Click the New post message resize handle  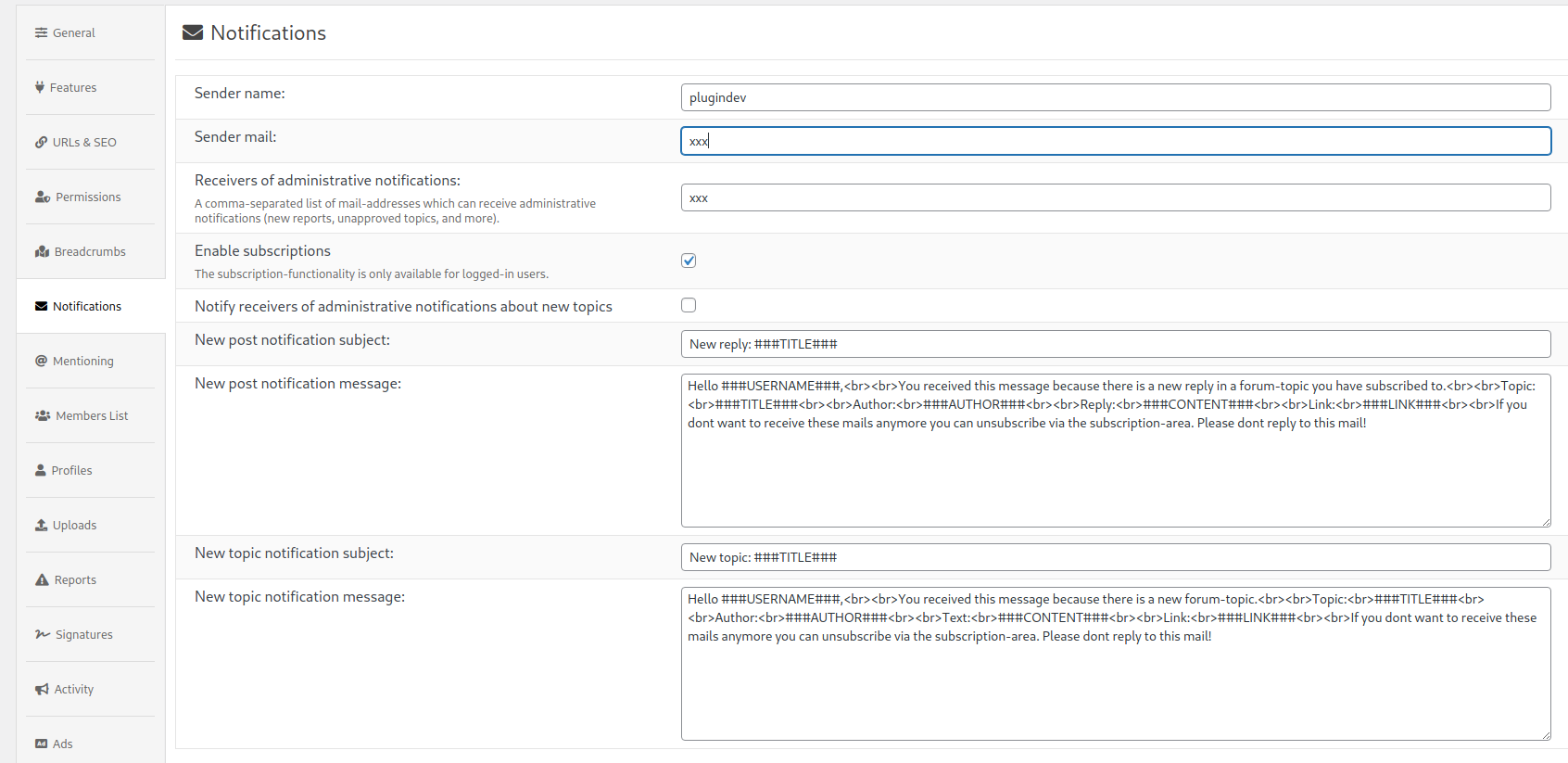(1546, 522)
